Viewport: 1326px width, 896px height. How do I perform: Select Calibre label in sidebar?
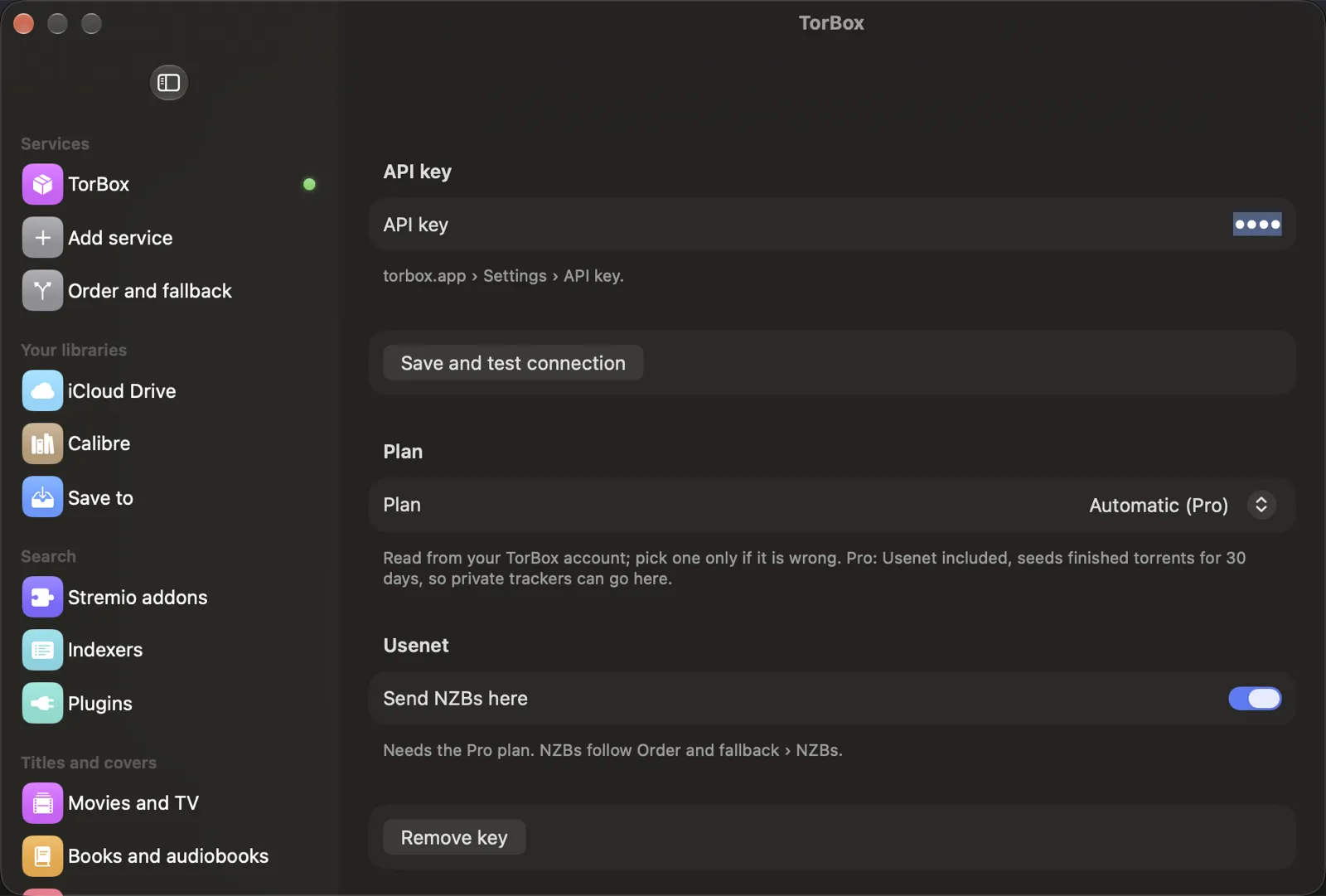point(99,443)
